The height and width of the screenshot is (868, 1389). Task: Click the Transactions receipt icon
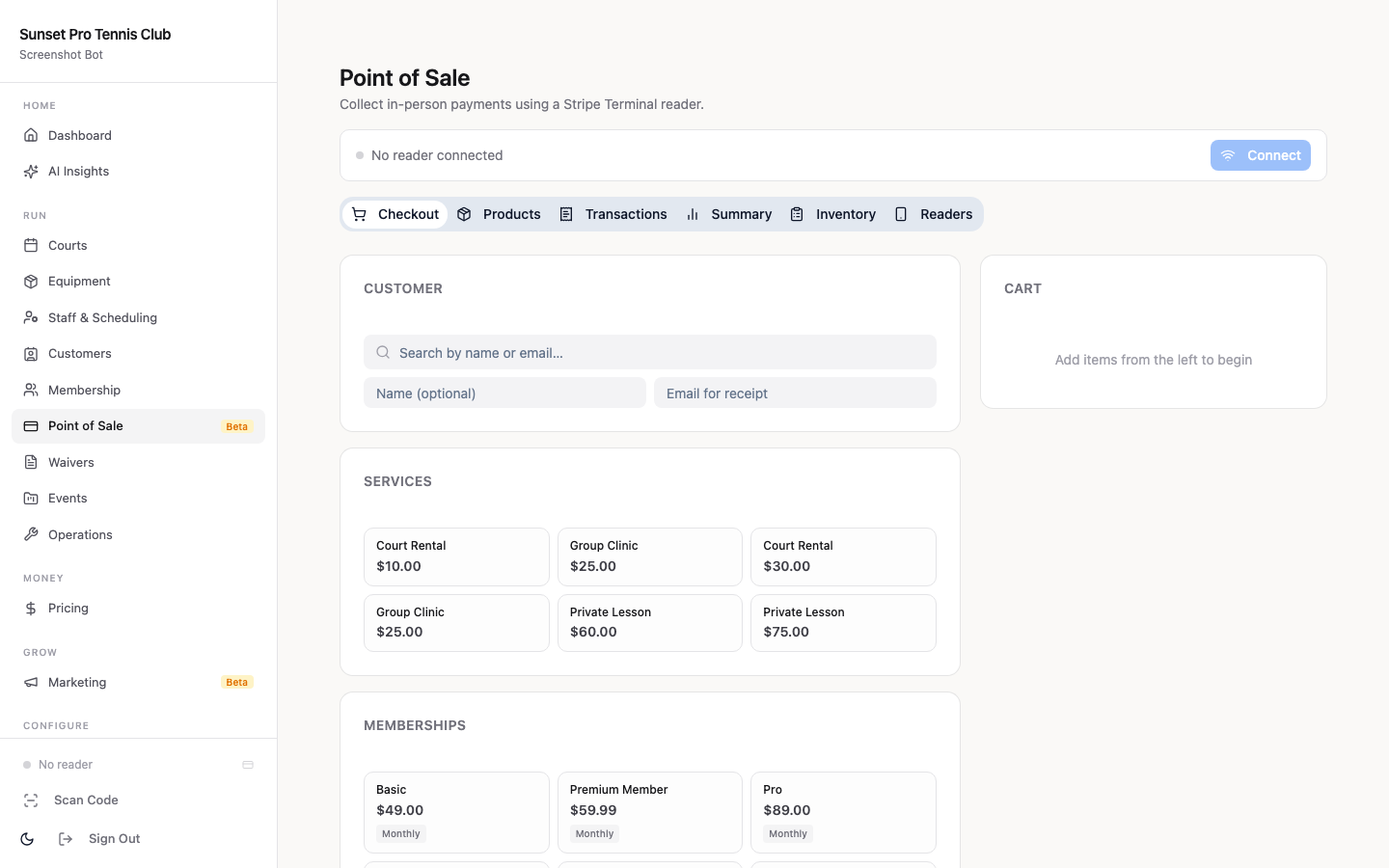566,214
